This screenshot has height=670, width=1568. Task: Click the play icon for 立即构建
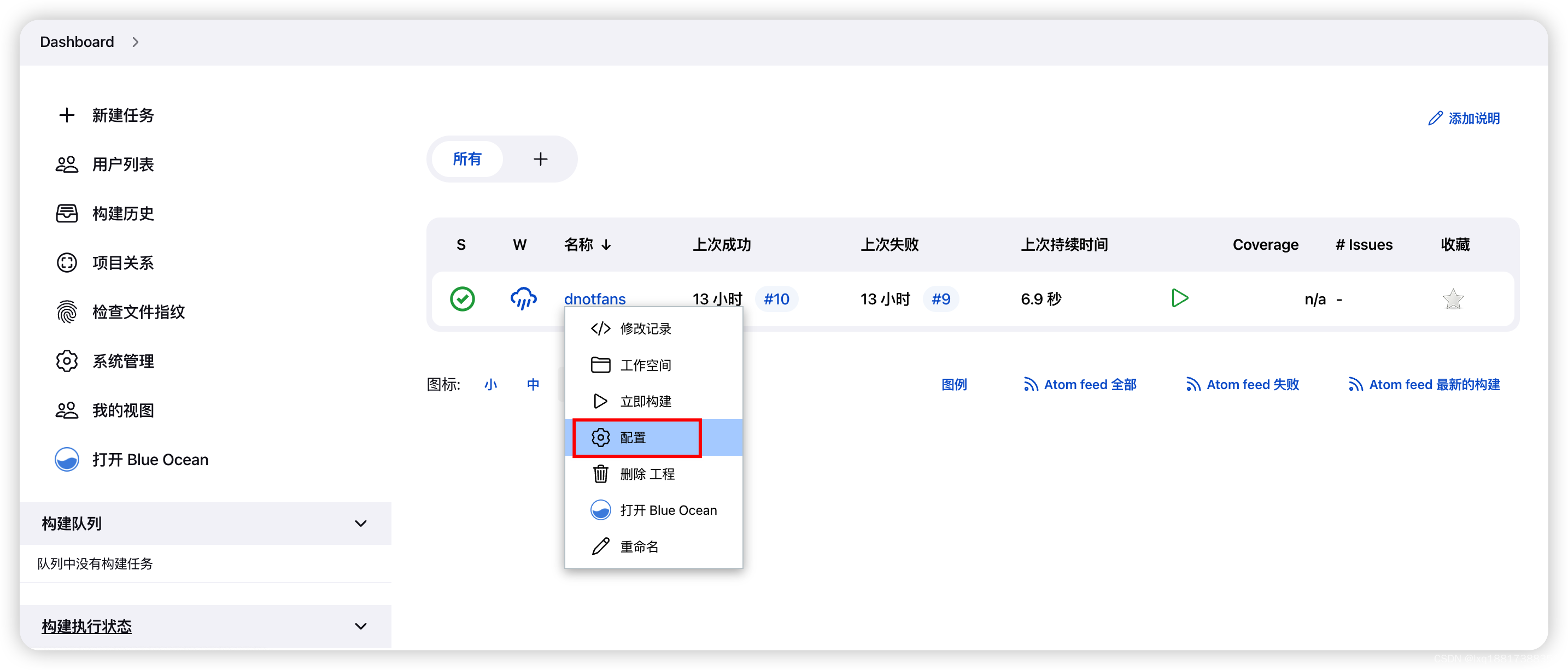pos(600,401)
